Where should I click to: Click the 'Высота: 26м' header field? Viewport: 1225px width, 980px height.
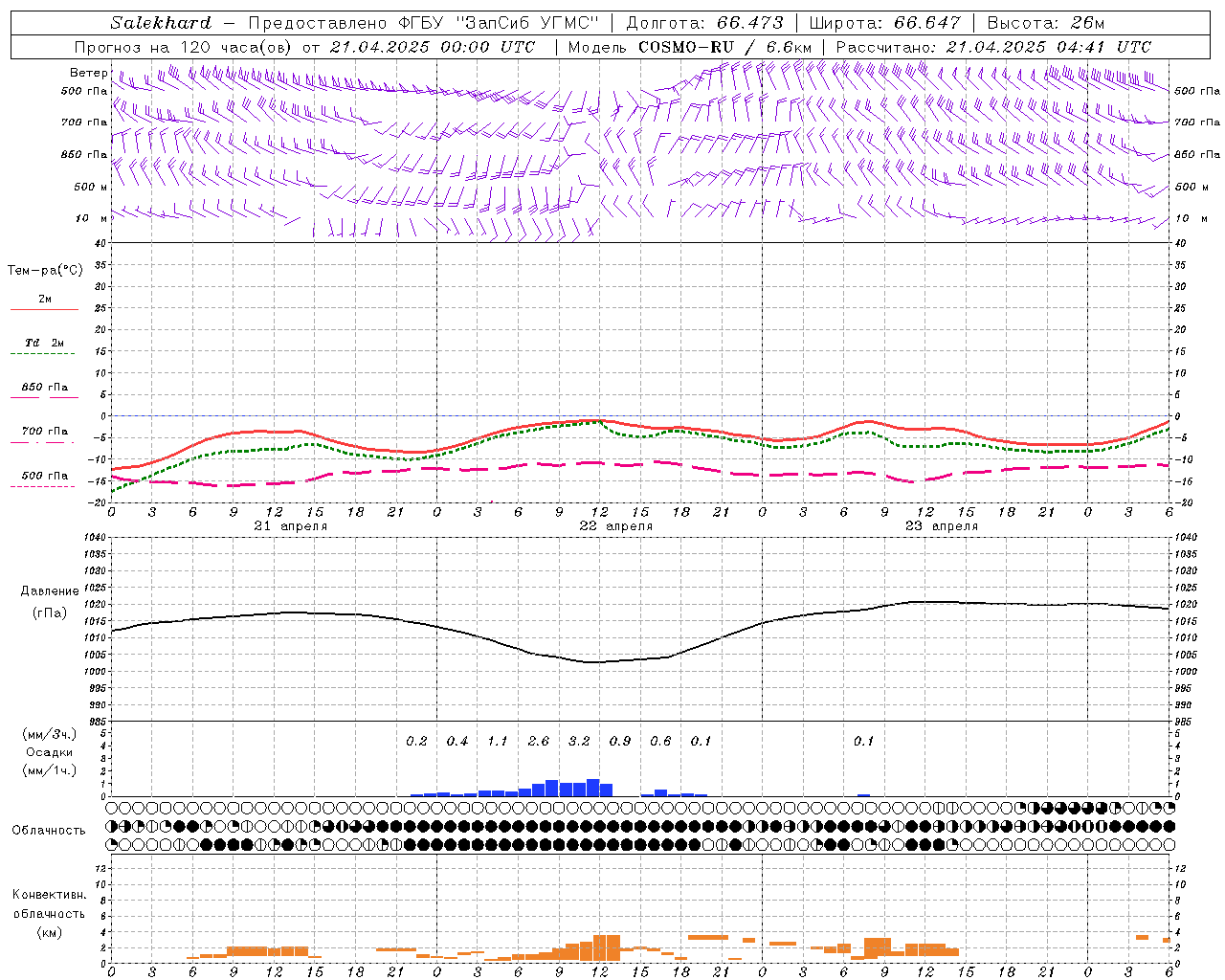[x=1046, y=23]
